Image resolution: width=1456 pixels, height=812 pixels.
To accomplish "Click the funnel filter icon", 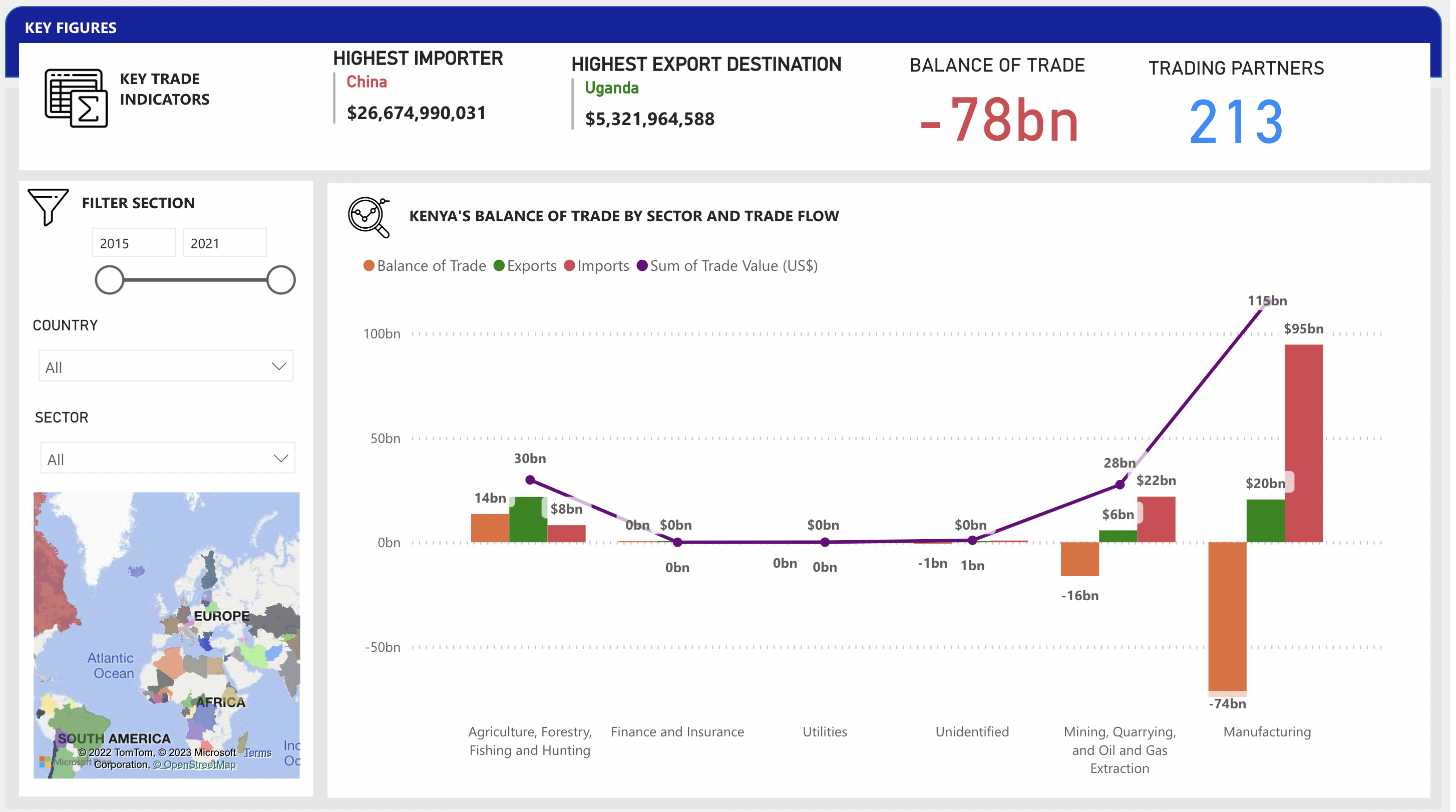I will click(x=48, y=206).
